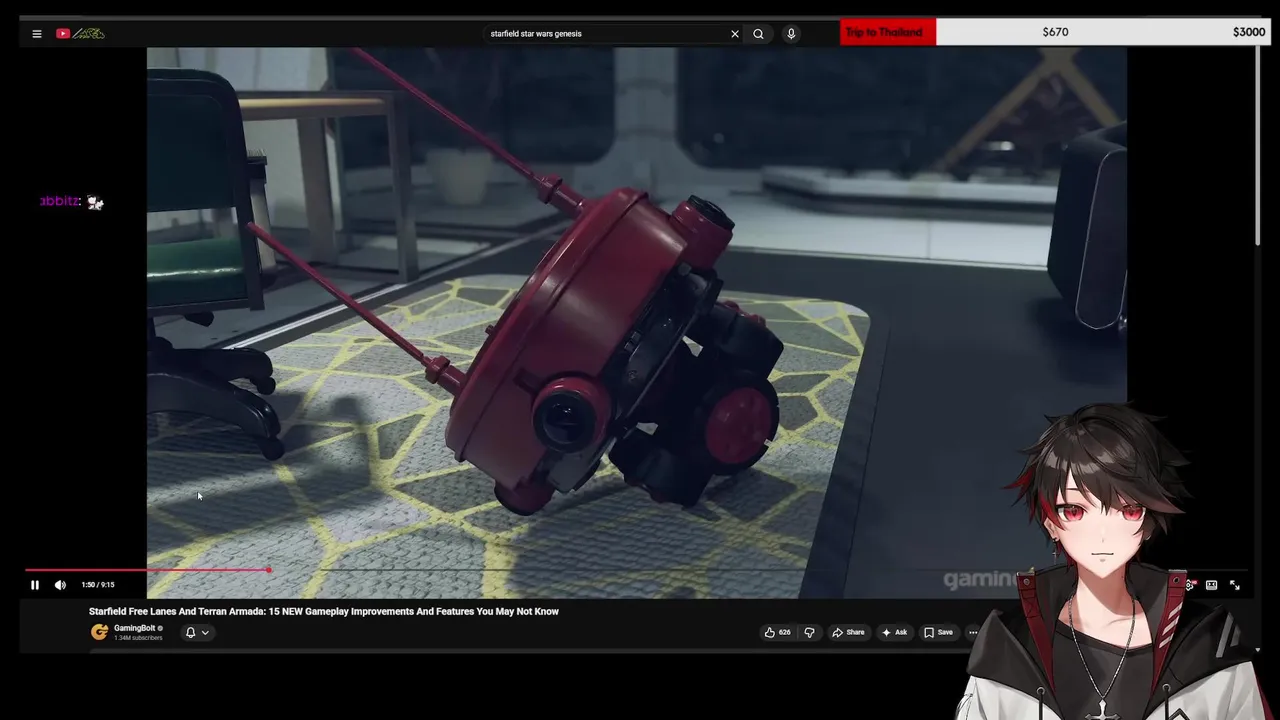Enter full screen mode
Image resolution: width=1280 pixels, height=720 pixels.
tap(1235, 585)
